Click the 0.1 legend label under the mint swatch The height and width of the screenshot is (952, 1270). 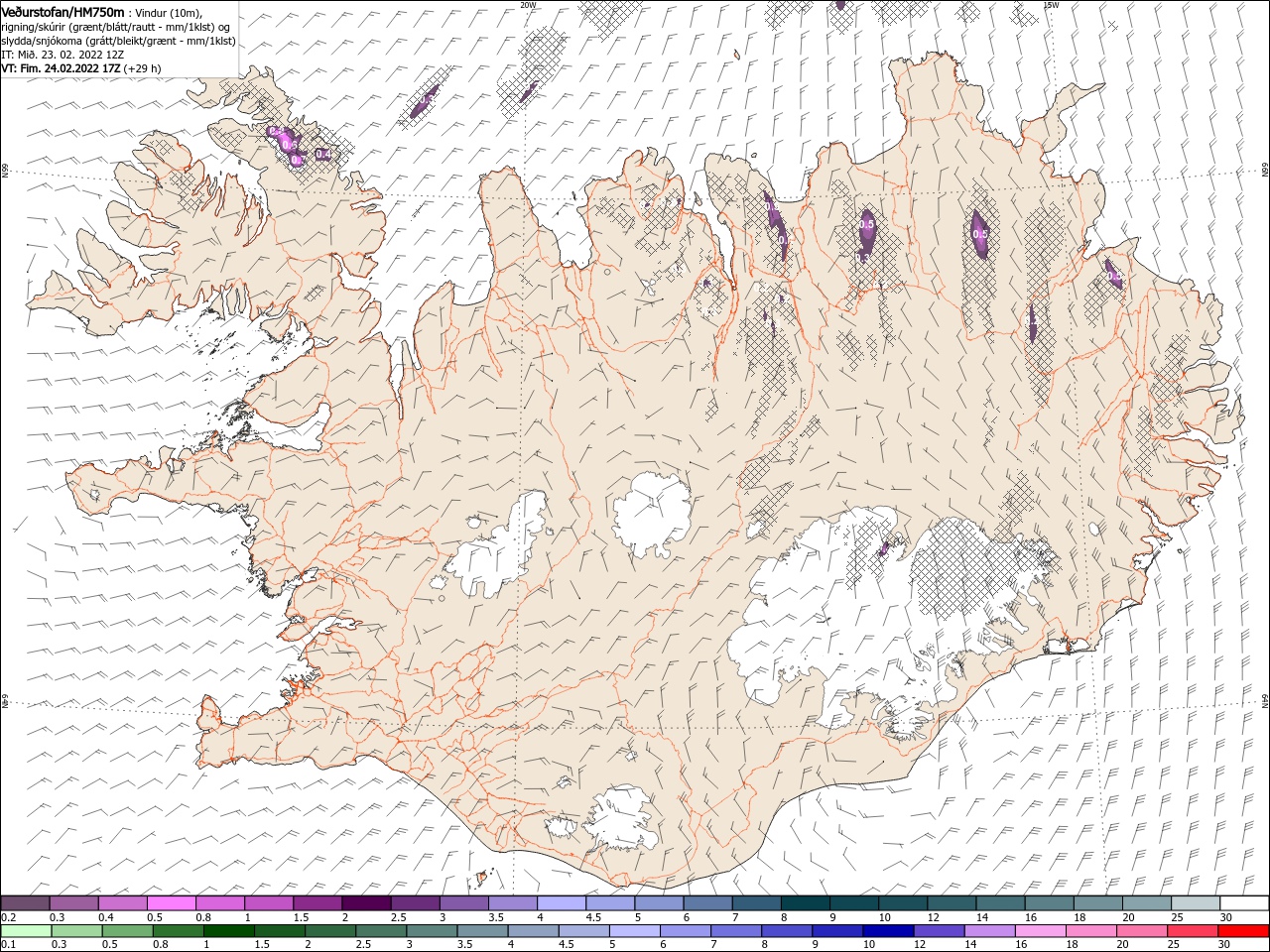pos(7,944)
